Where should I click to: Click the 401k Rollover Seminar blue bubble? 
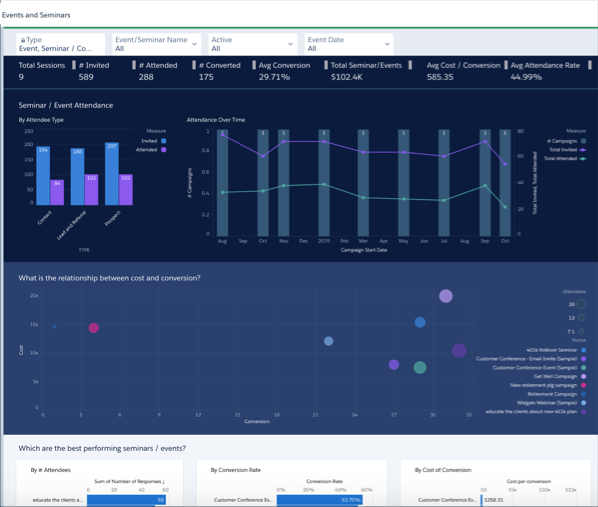click(x=420, y=322)
